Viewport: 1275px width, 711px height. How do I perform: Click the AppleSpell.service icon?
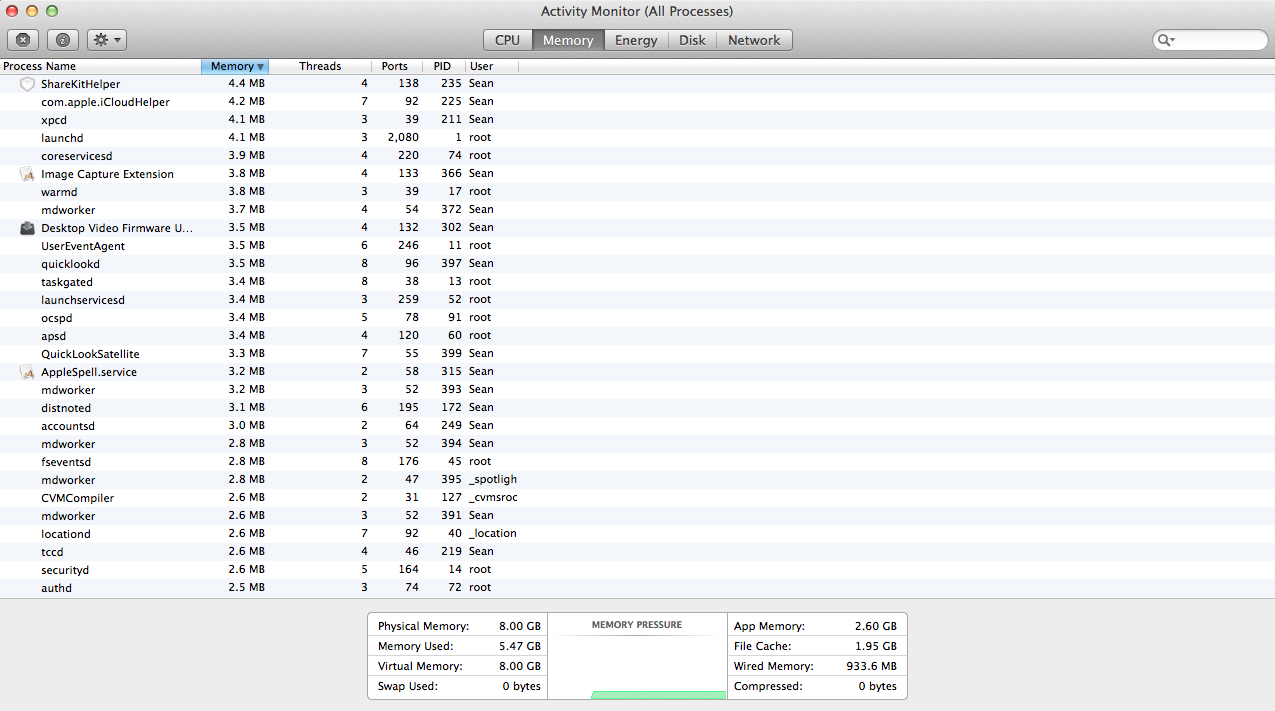pyautogui.click(x=28, y=372)
